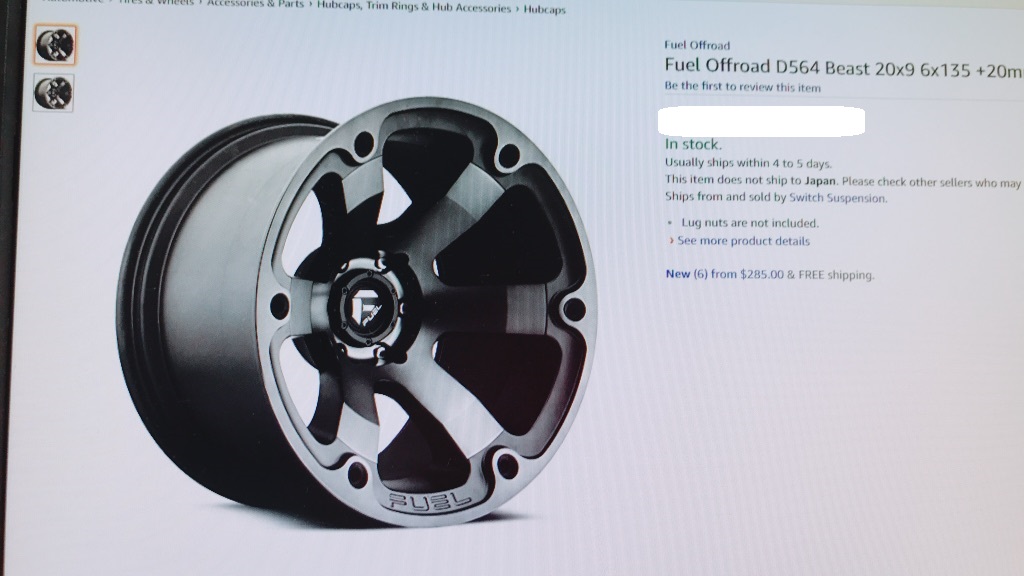Click the Hubcaps breadcrumb link
Screen dimensions: 1024x576
[545, 10]
